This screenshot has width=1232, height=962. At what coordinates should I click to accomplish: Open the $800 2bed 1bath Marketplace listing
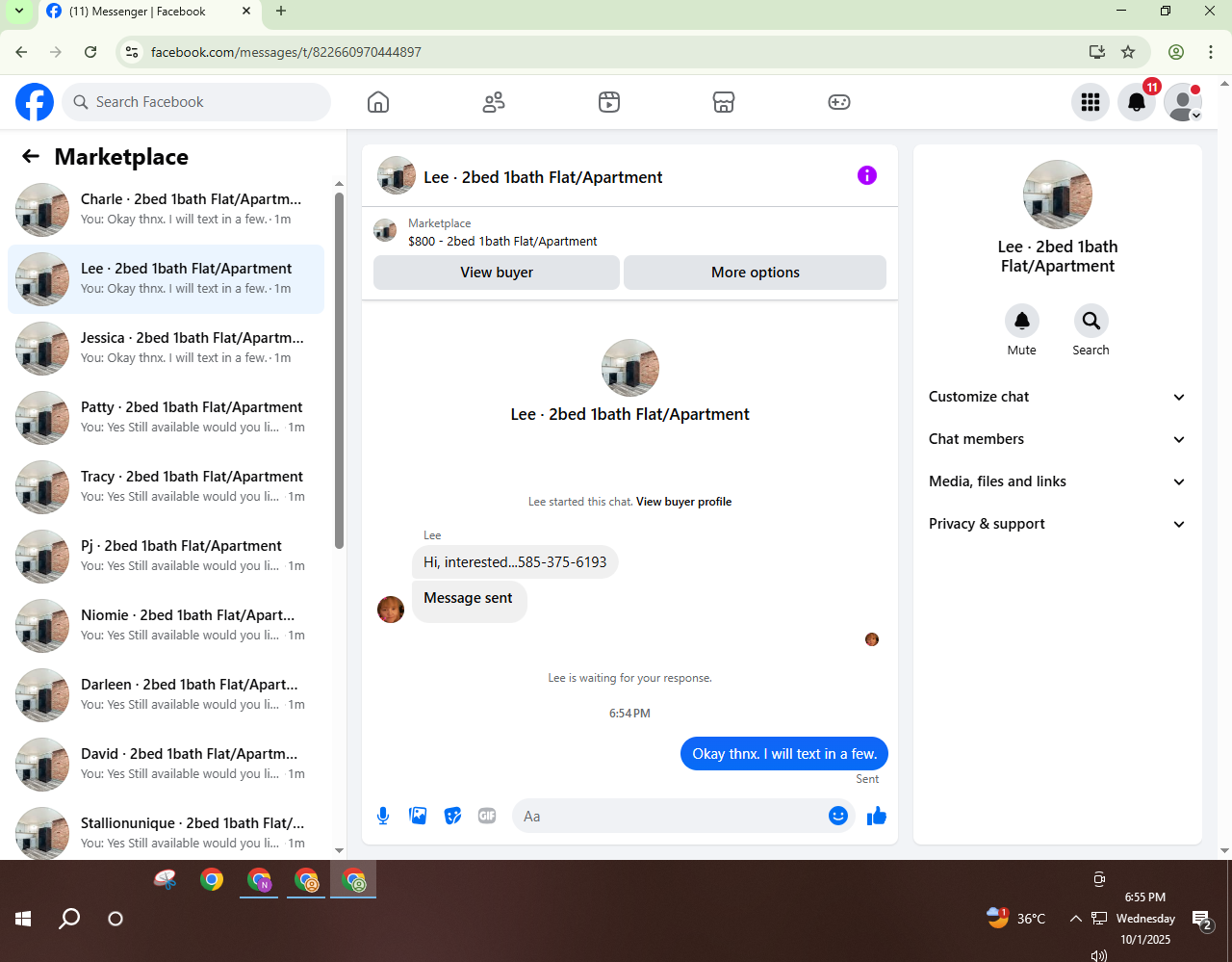(502, 242)
